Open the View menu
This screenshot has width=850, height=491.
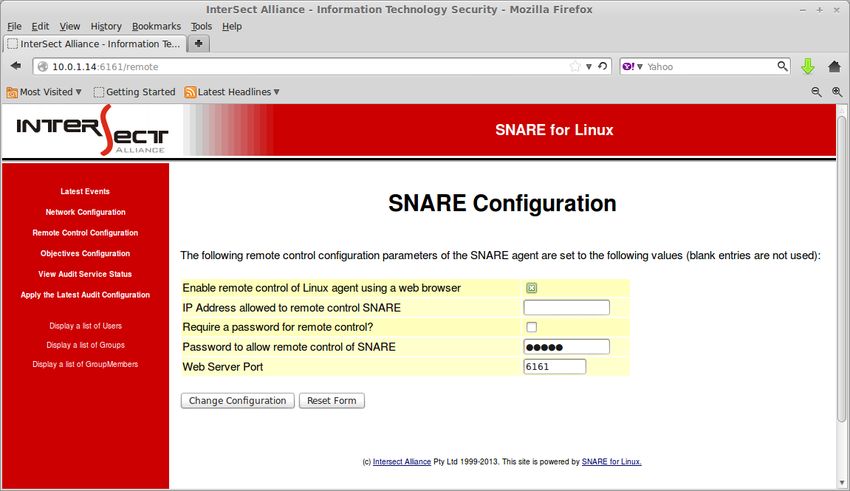(69, 26)
